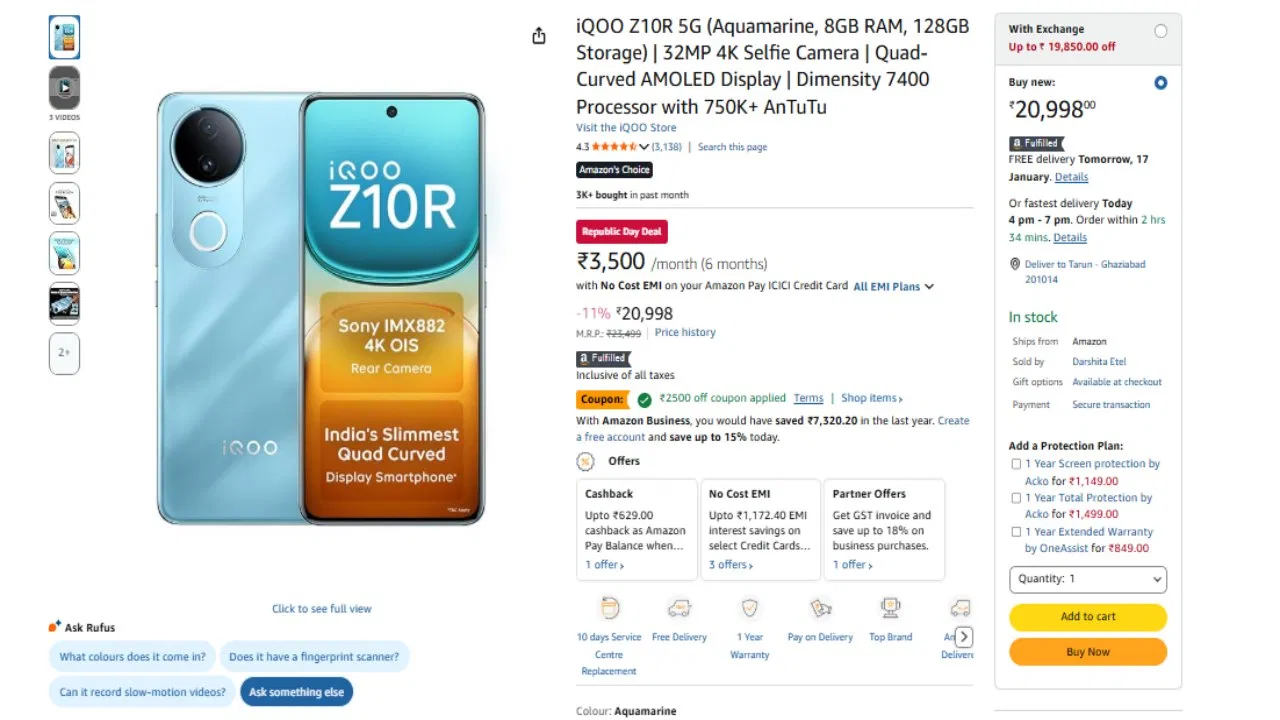
Task: Click the Pay on Delivery icon
Action: click(x=820, y=608)
